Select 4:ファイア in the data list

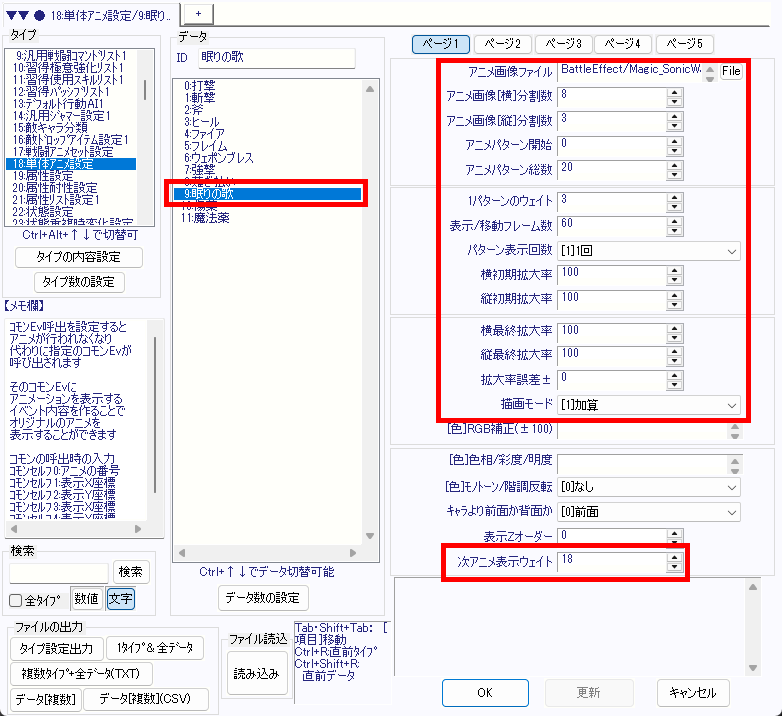point(204,132)
